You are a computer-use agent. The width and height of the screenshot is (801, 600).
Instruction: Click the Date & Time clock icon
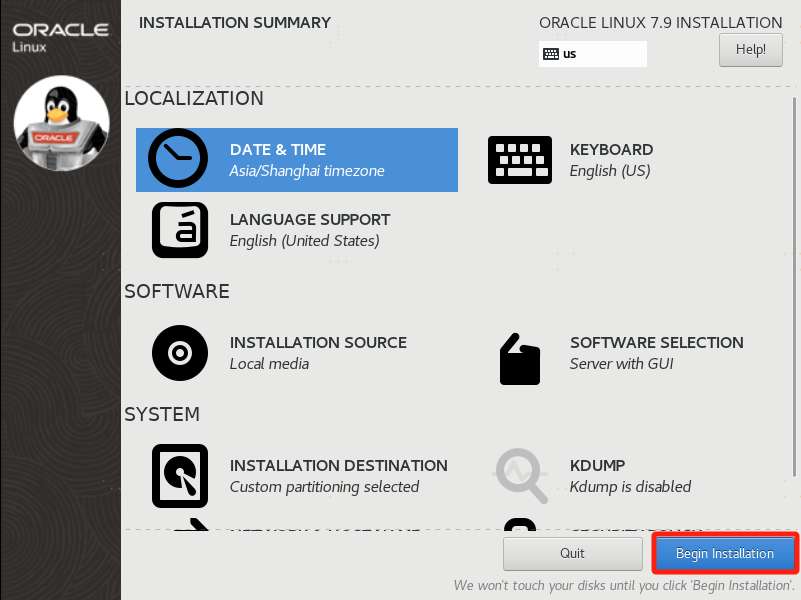click(178, 158)
